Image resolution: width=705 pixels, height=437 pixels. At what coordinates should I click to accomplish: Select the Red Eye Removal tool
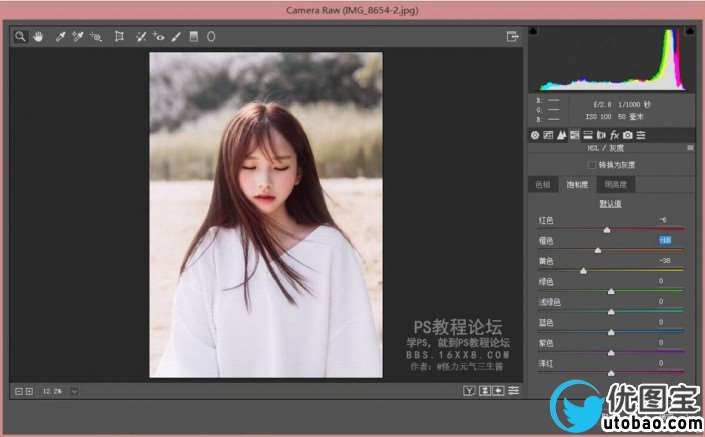(x=159, y=36)
